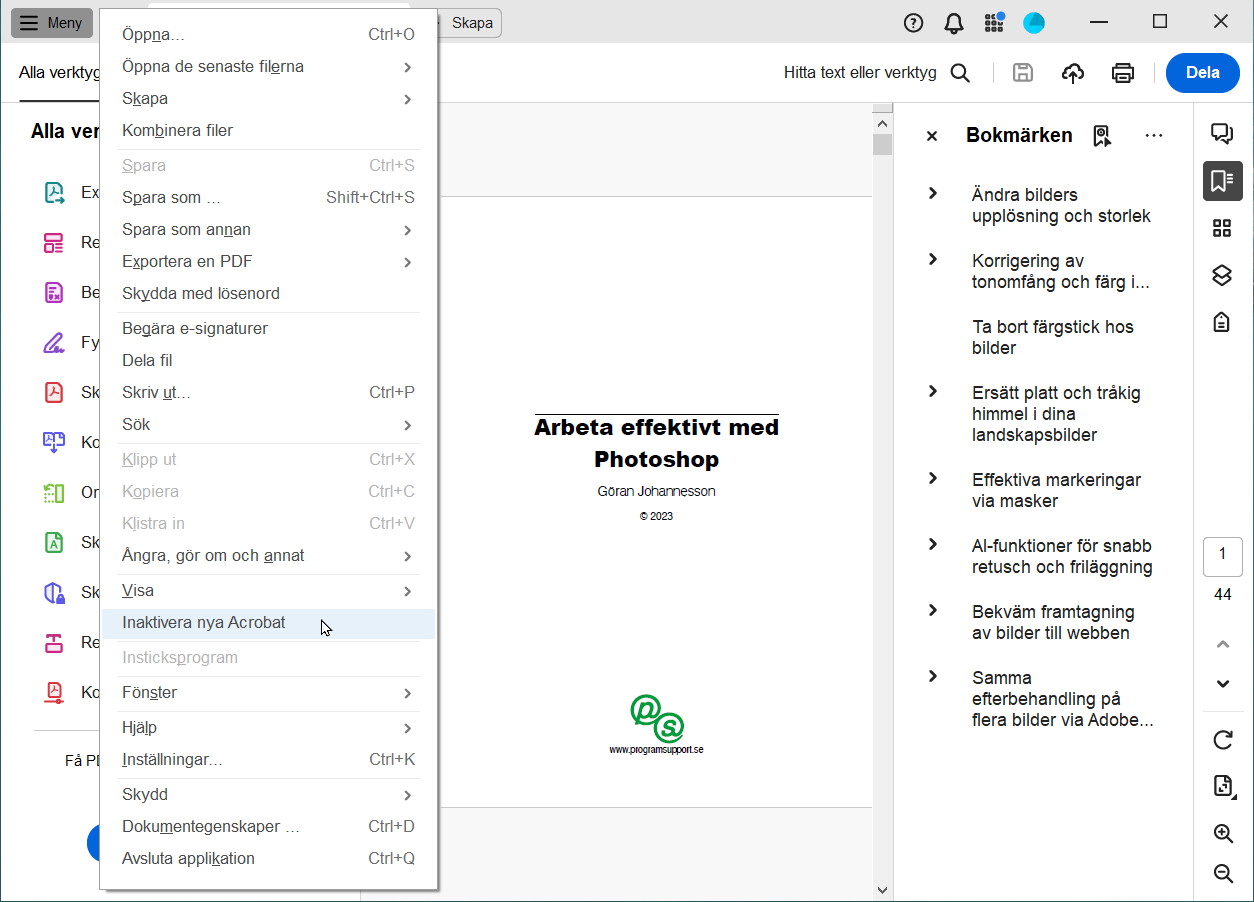
Task: Click the blue Dela button
Action: [1202, 73]
